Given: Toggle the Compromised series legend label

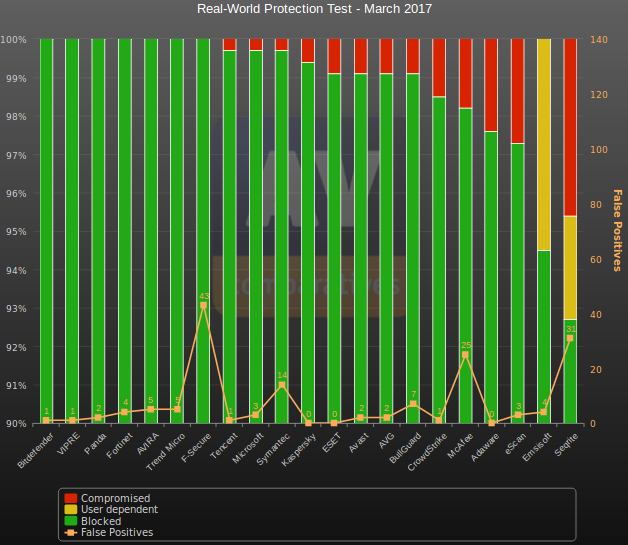Looking at the screenshot, I should 115,498.
